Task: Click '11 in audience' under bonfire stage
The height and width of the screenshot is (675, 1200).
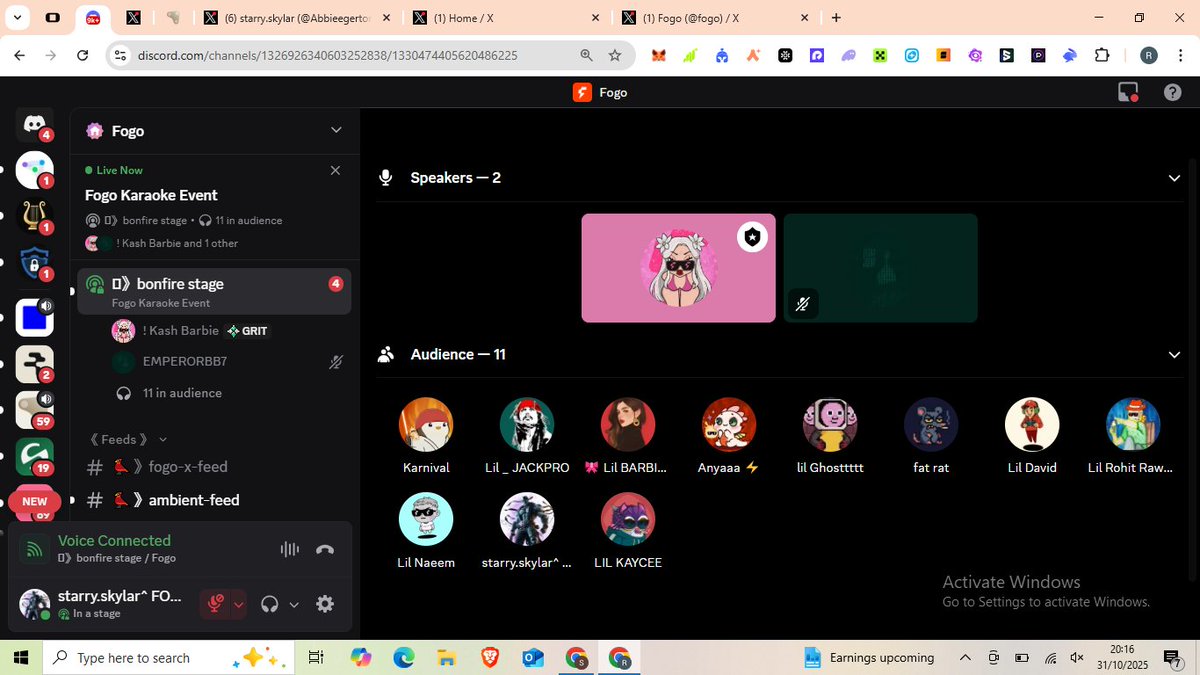Action: [x=182, y=393]
